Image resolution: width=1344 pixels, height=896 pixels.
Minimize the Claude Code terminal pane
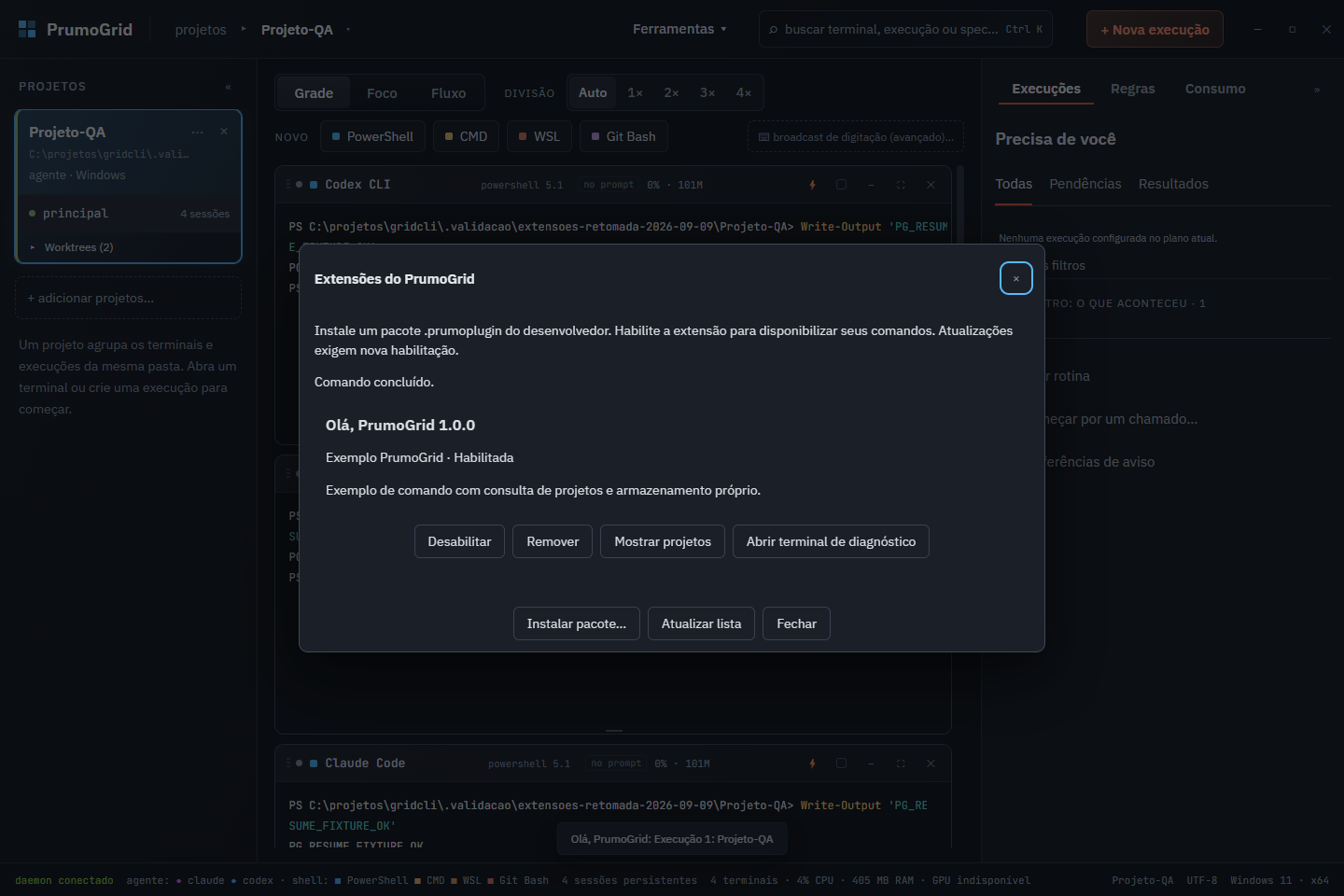[x=871, y=763]
